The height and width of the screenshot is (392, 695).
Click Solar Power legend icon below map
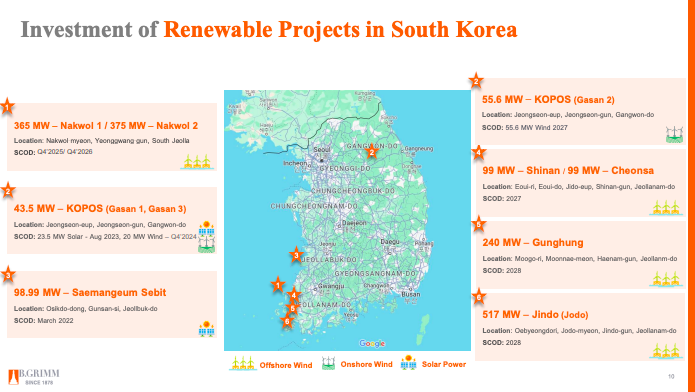click(x=408, y=363)
